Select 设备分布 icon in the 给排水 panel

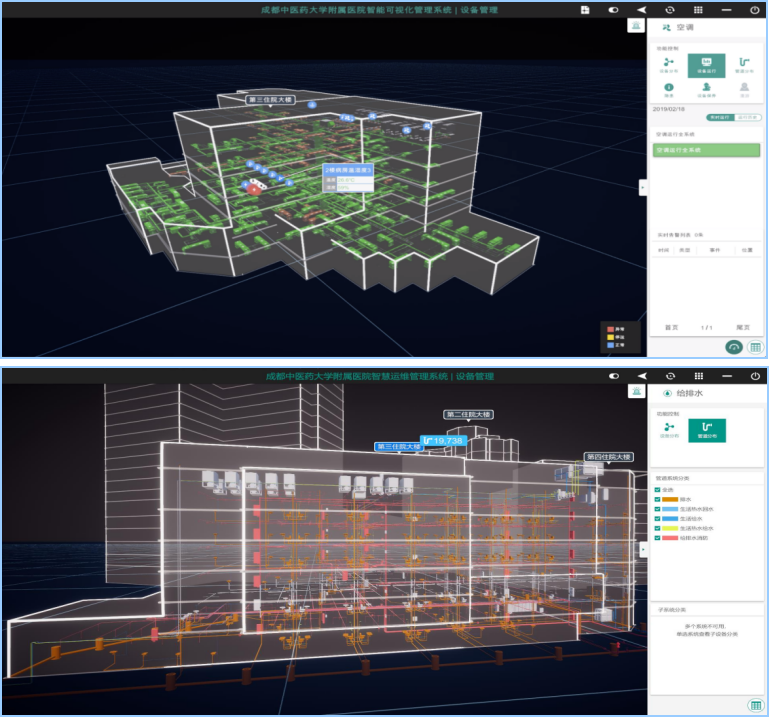point(669,429)
